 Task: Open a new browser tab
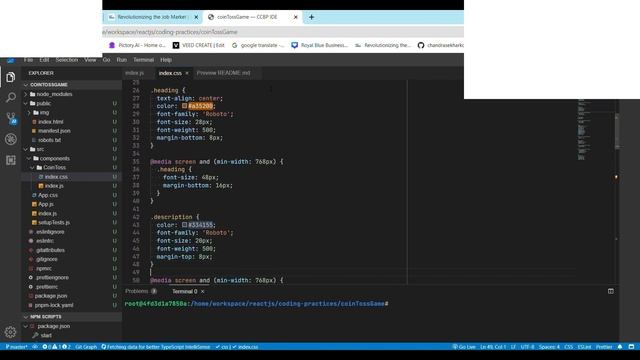(311, 17)
